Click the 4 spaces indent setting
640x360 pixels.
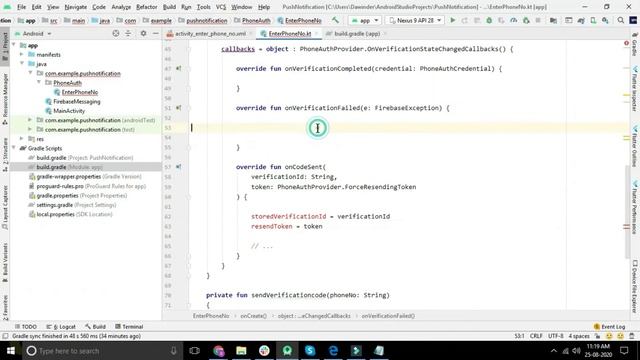pyautogui.click(x=579, y=336)
